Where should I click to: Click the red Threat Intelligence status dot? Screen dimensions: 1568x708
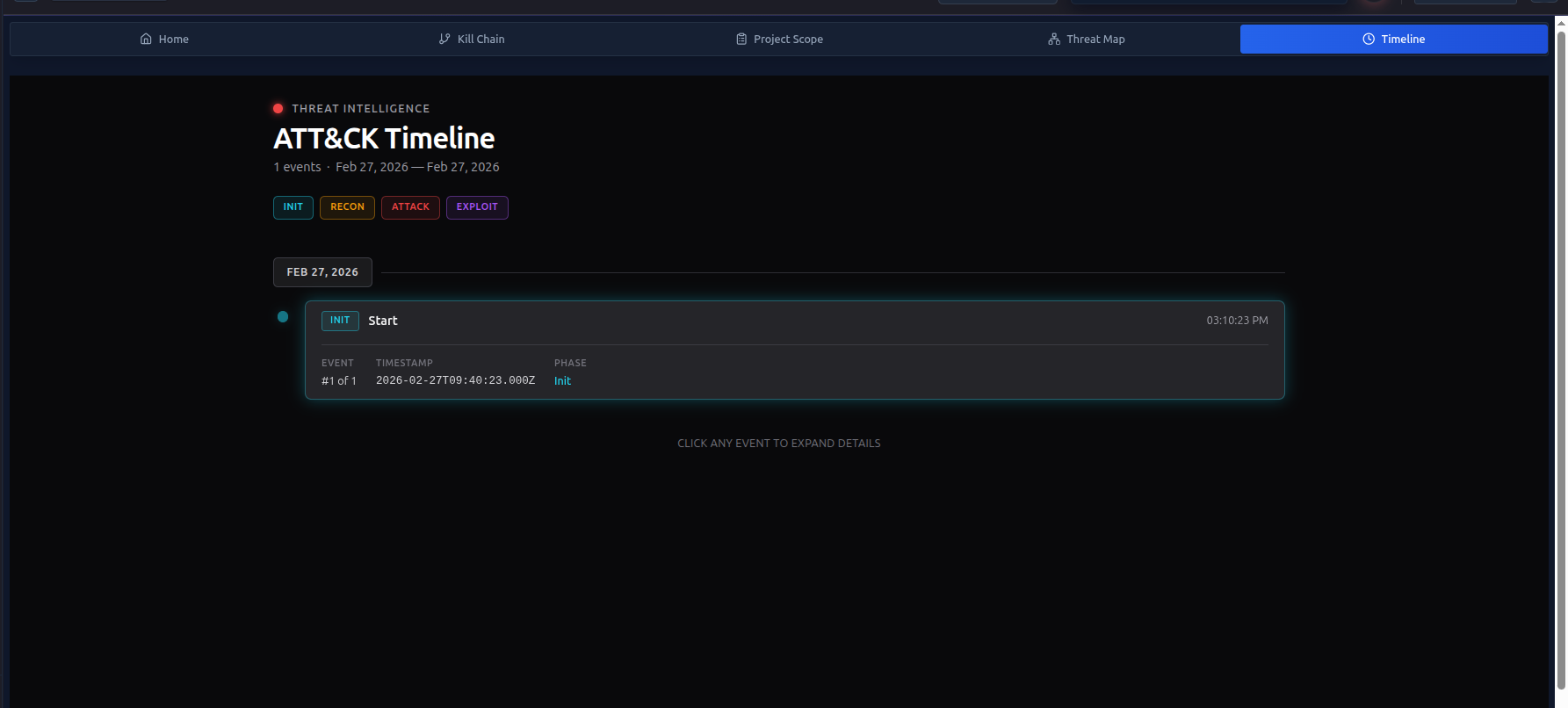tap(278, 109)
